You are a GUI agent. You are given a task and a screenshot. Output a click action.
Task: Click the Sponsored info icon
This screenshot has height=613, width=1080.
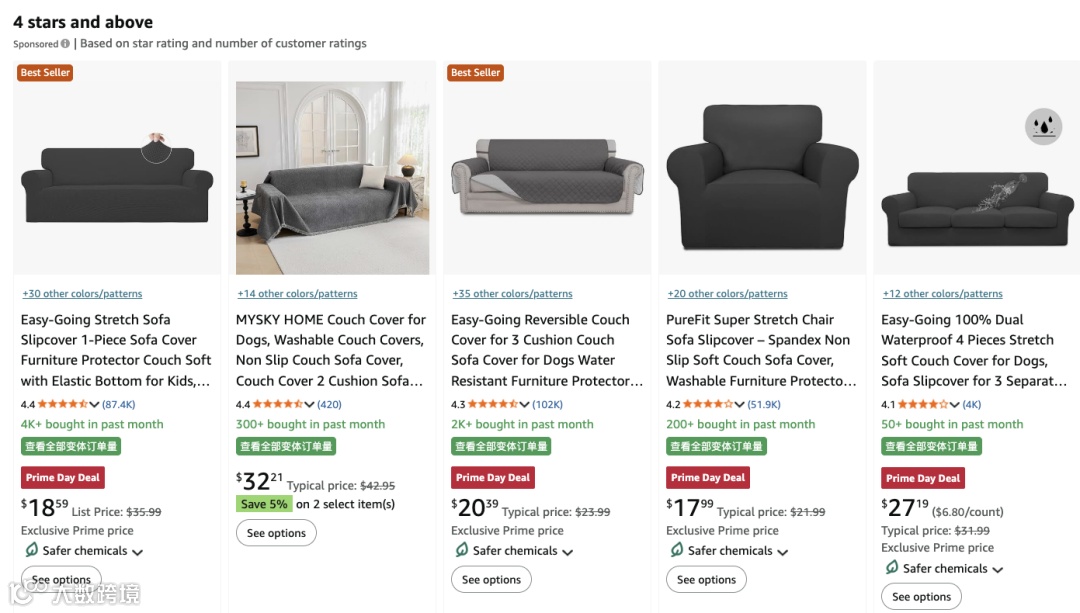(65, 44)
